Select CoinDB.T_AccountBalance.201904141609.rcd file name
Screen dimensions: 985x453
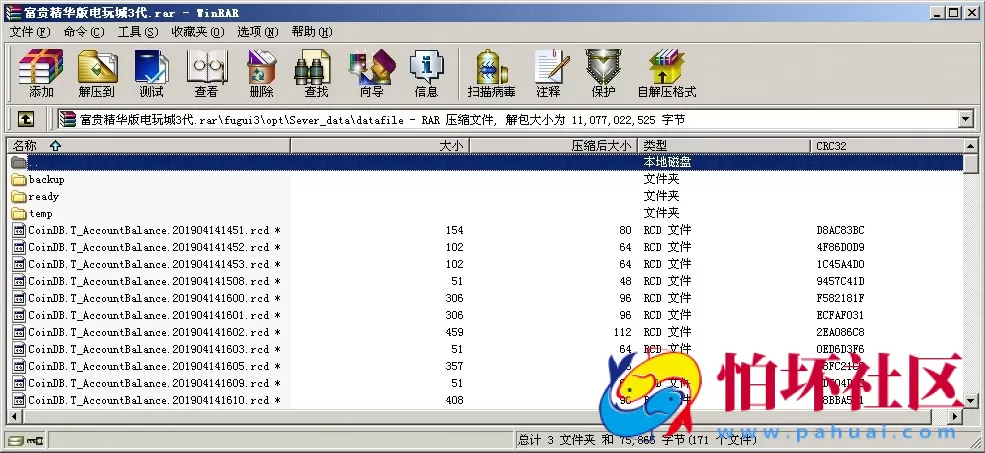click(x=149, y=383)
